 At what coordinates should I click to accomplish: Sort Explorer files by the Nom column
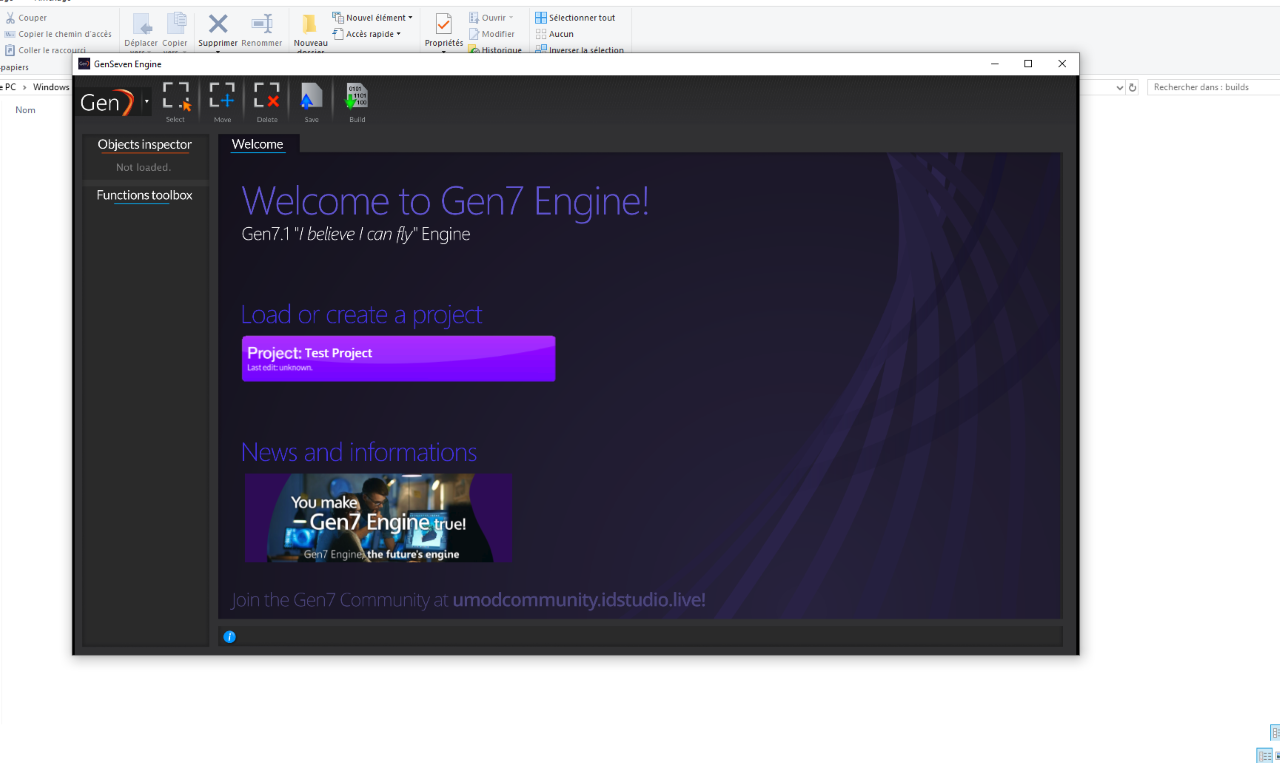coord(25,110)
